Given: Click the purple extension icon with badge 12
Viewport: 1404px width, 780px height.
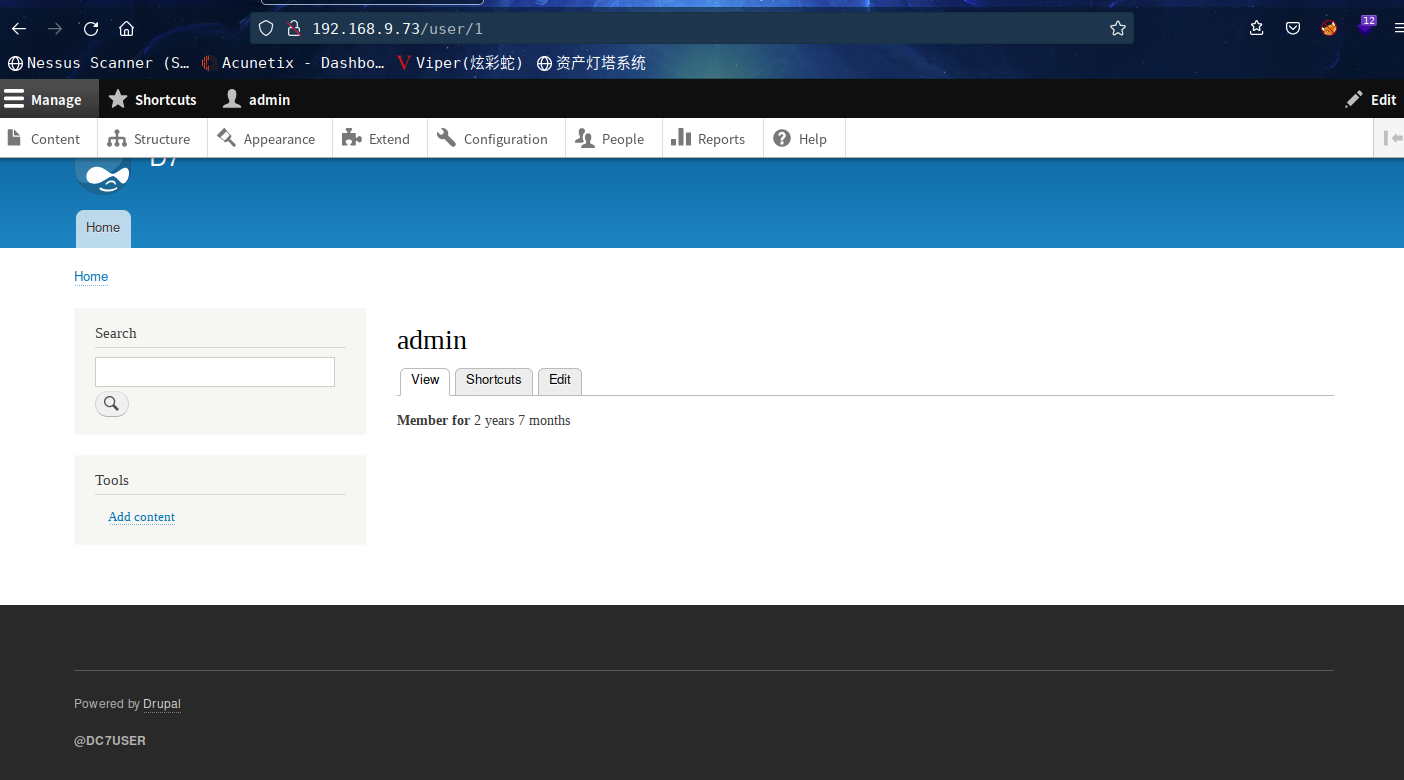Looking at the screenshot, I should (x=1366, y=25).
